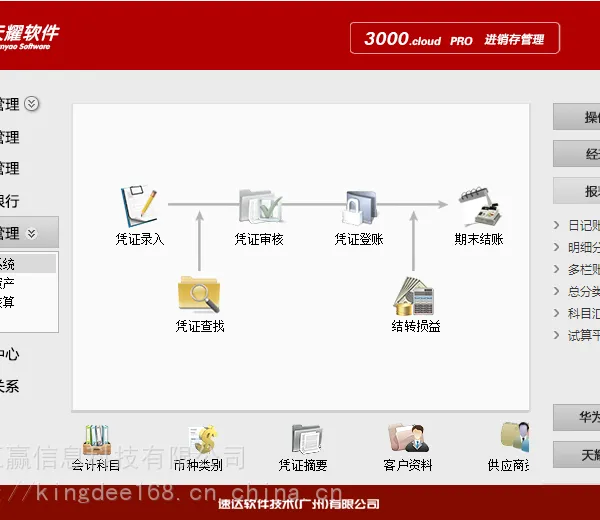This screenshot has width=600, height=520.
Task: Expand the top sidebar 管理 double-chevron
Action: pyautogui.click(x=32, y=104)
